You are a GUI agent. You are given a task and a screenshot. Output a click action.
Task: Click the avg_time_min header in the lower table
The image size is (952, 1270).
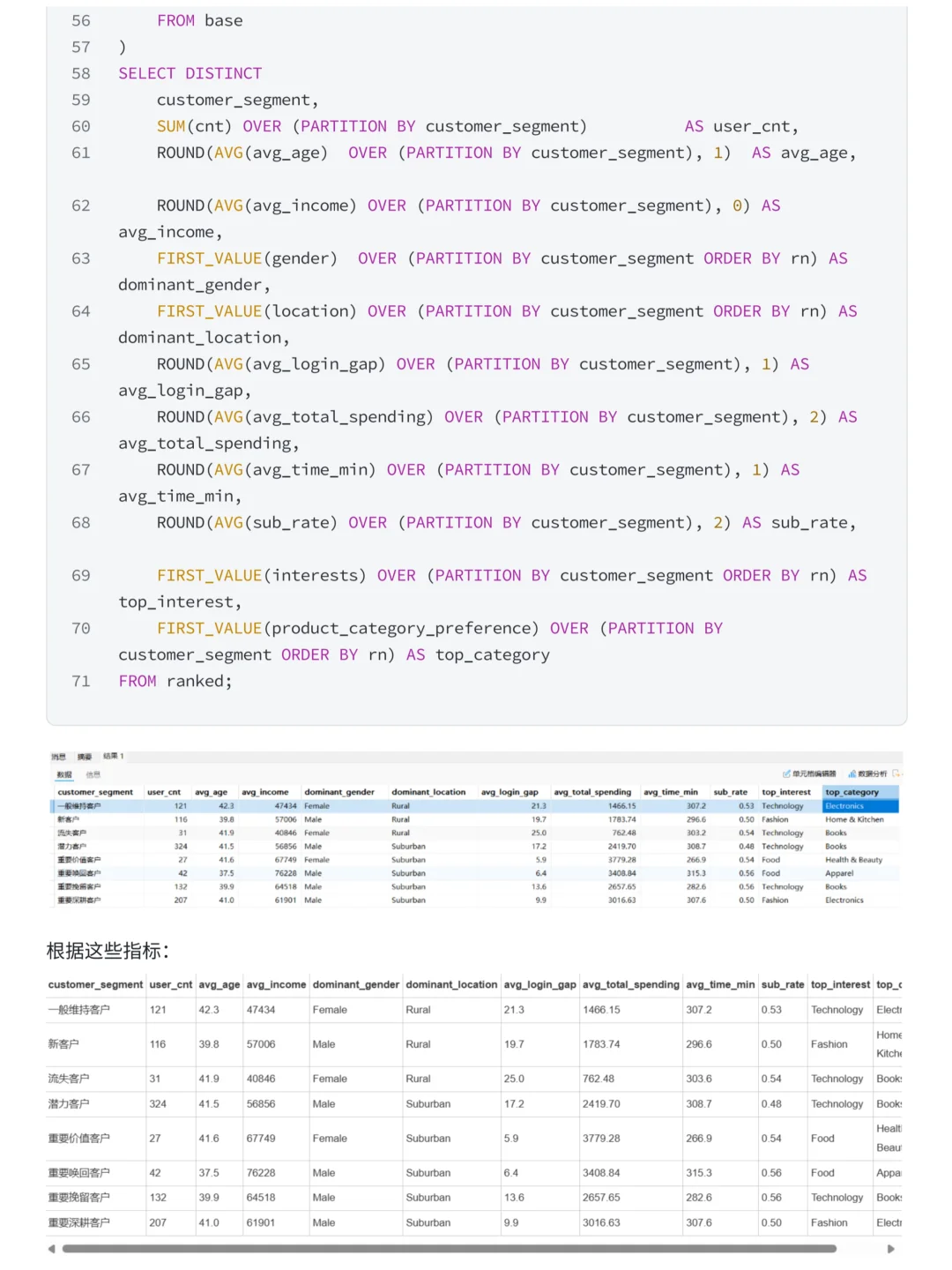(720, 984)
